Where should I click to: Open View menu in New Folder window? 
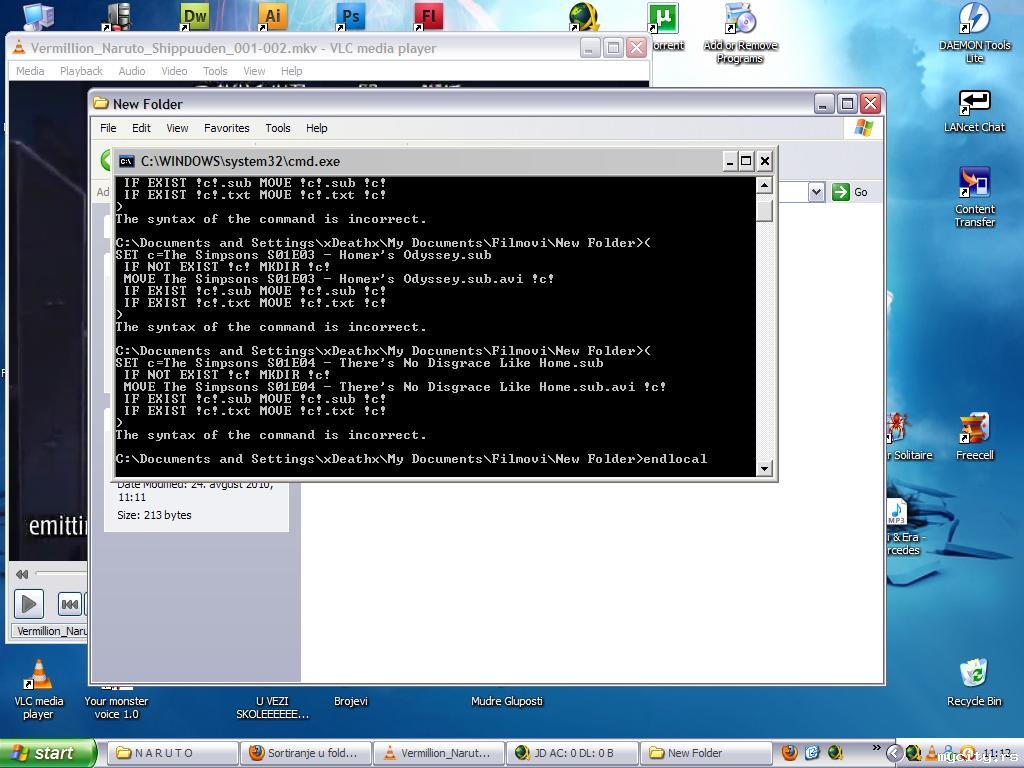(177, 128)
